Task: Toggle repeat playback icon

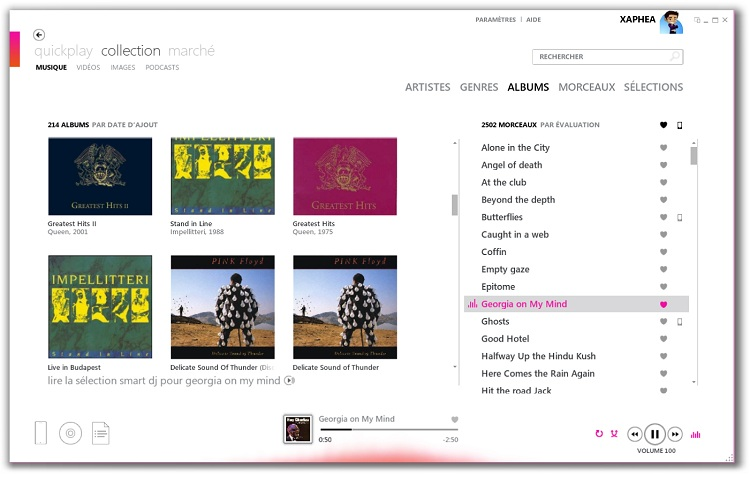Action: pos(599,434)
